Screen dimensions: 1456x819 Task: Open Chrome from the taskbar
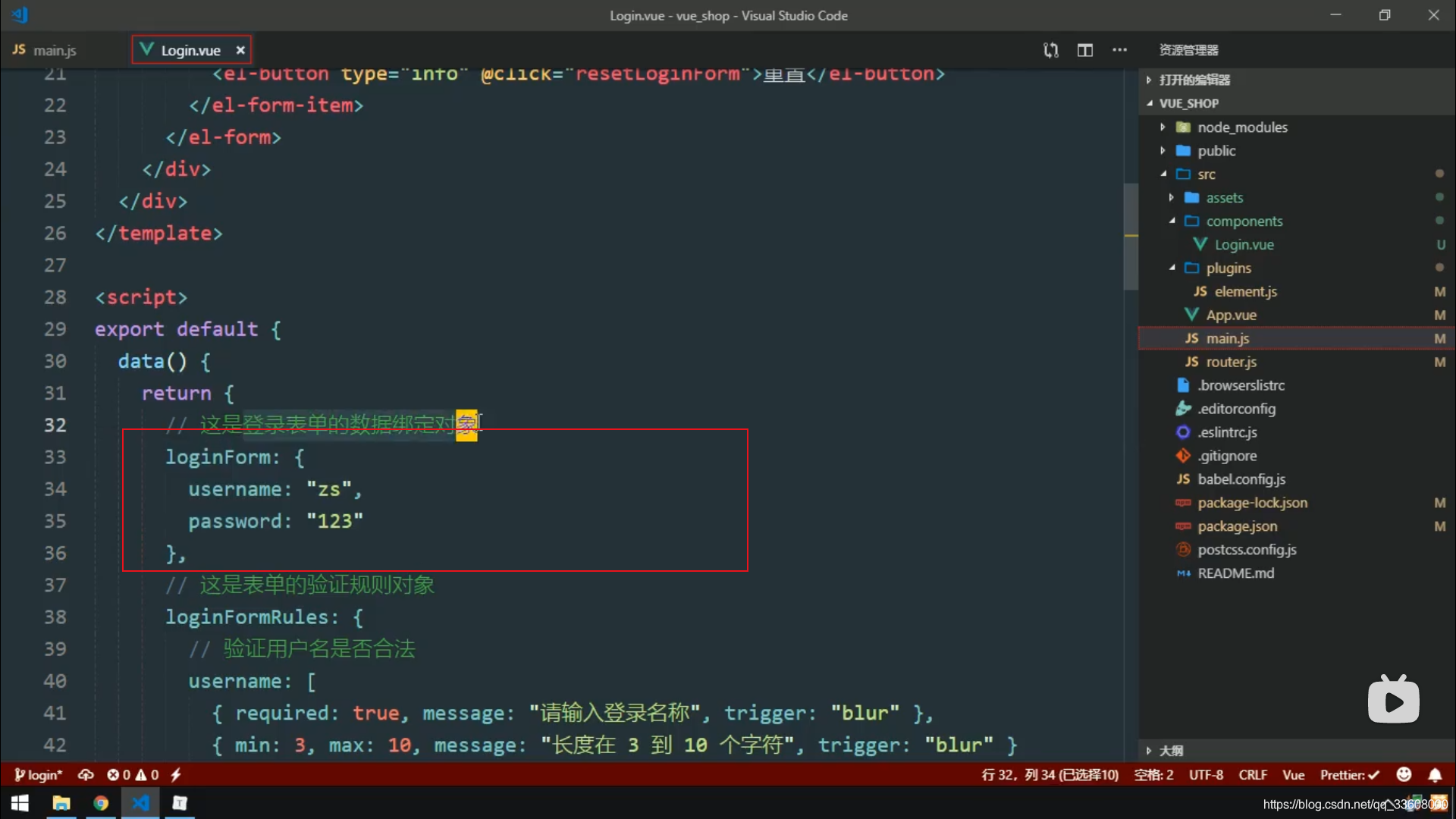[101, 803]
